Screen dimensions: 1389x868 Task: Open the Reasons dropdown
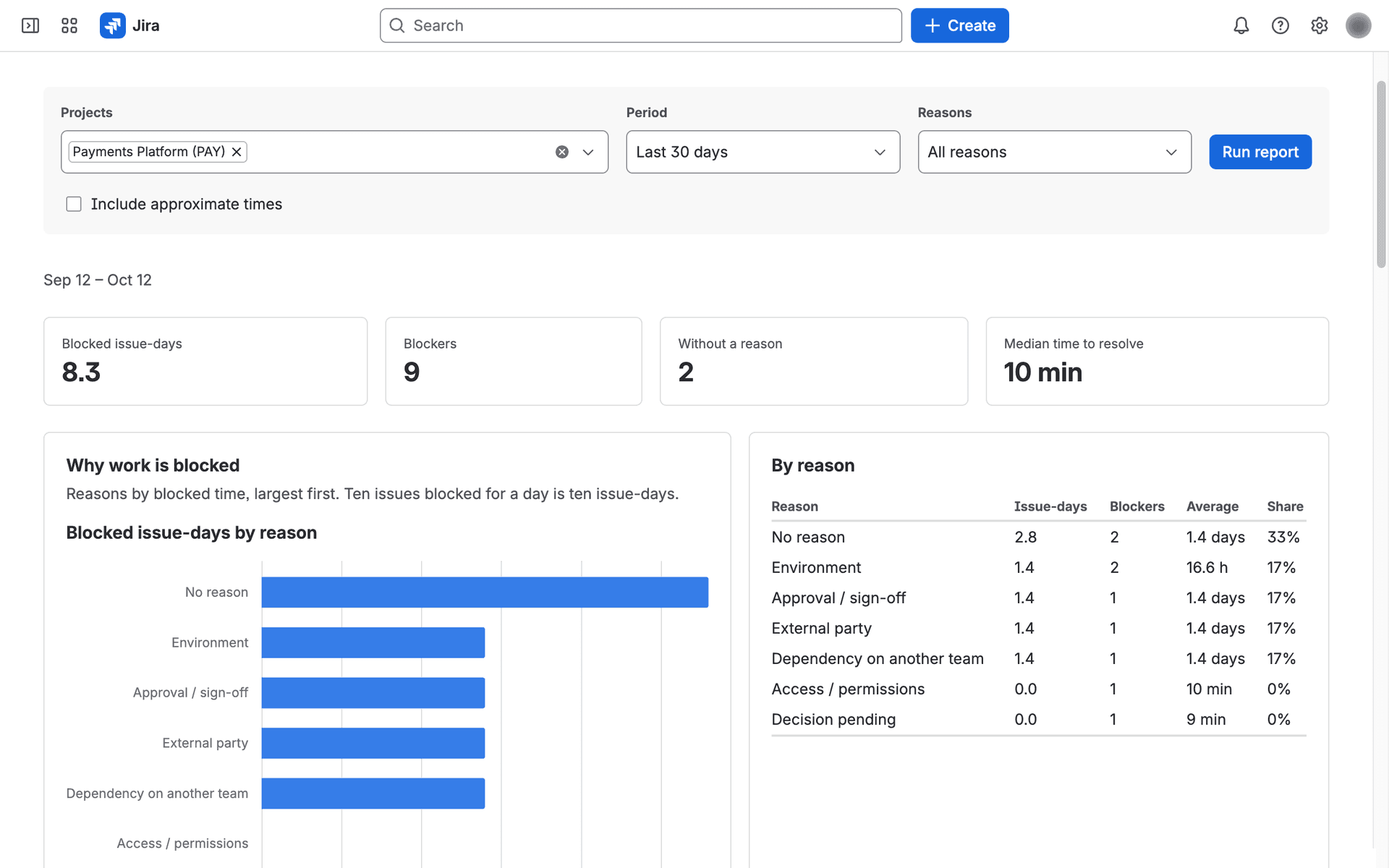[1055, 152]
